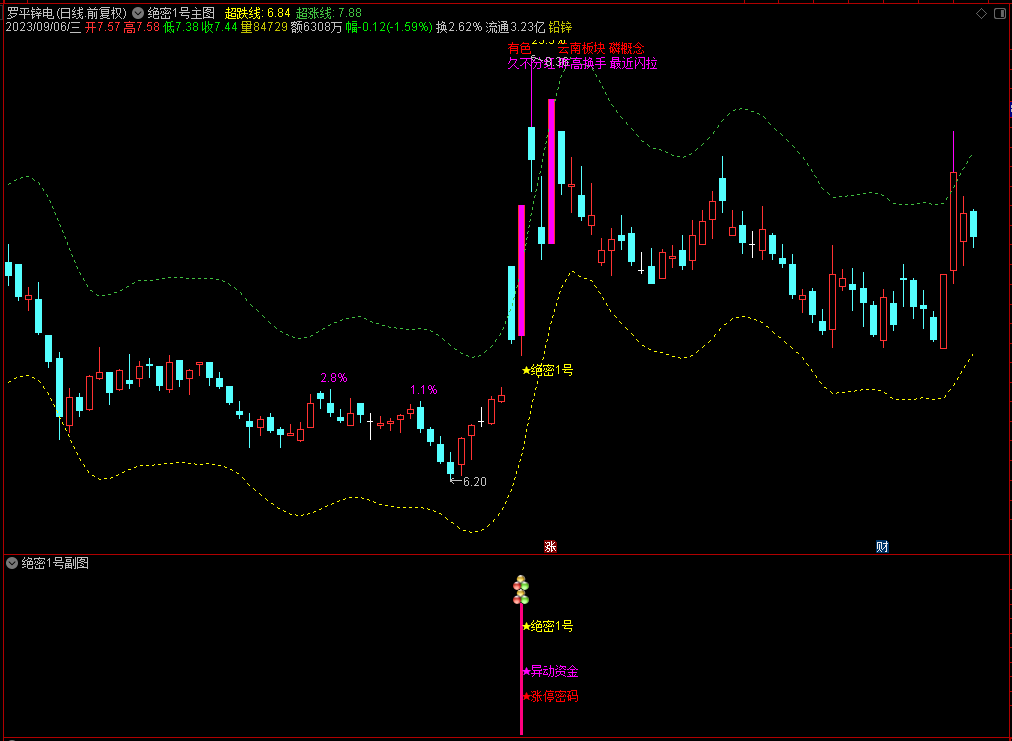Viewport: 1012px width, 741px height.
Task: Click the 超涨线: 7.88 value
Action: [x=329, y=13]
